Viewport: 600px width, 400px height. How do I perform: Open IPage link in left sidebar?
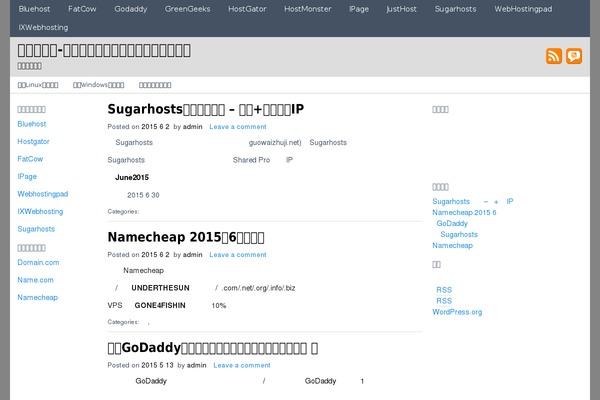(x=27, y=176)
